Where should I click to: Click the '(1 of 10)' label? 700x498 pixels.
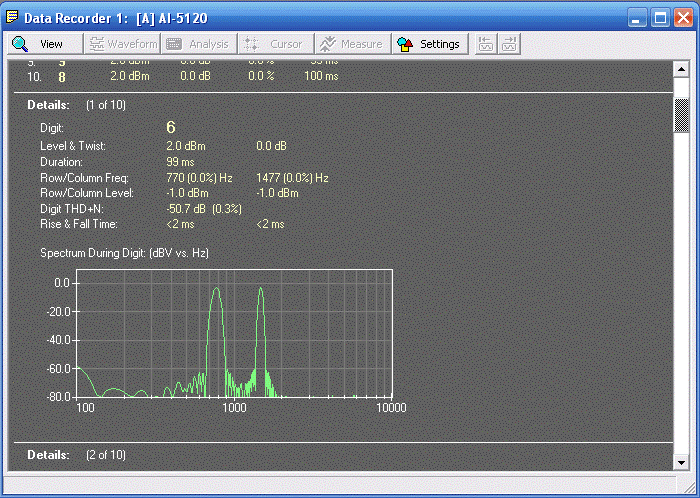106,105
